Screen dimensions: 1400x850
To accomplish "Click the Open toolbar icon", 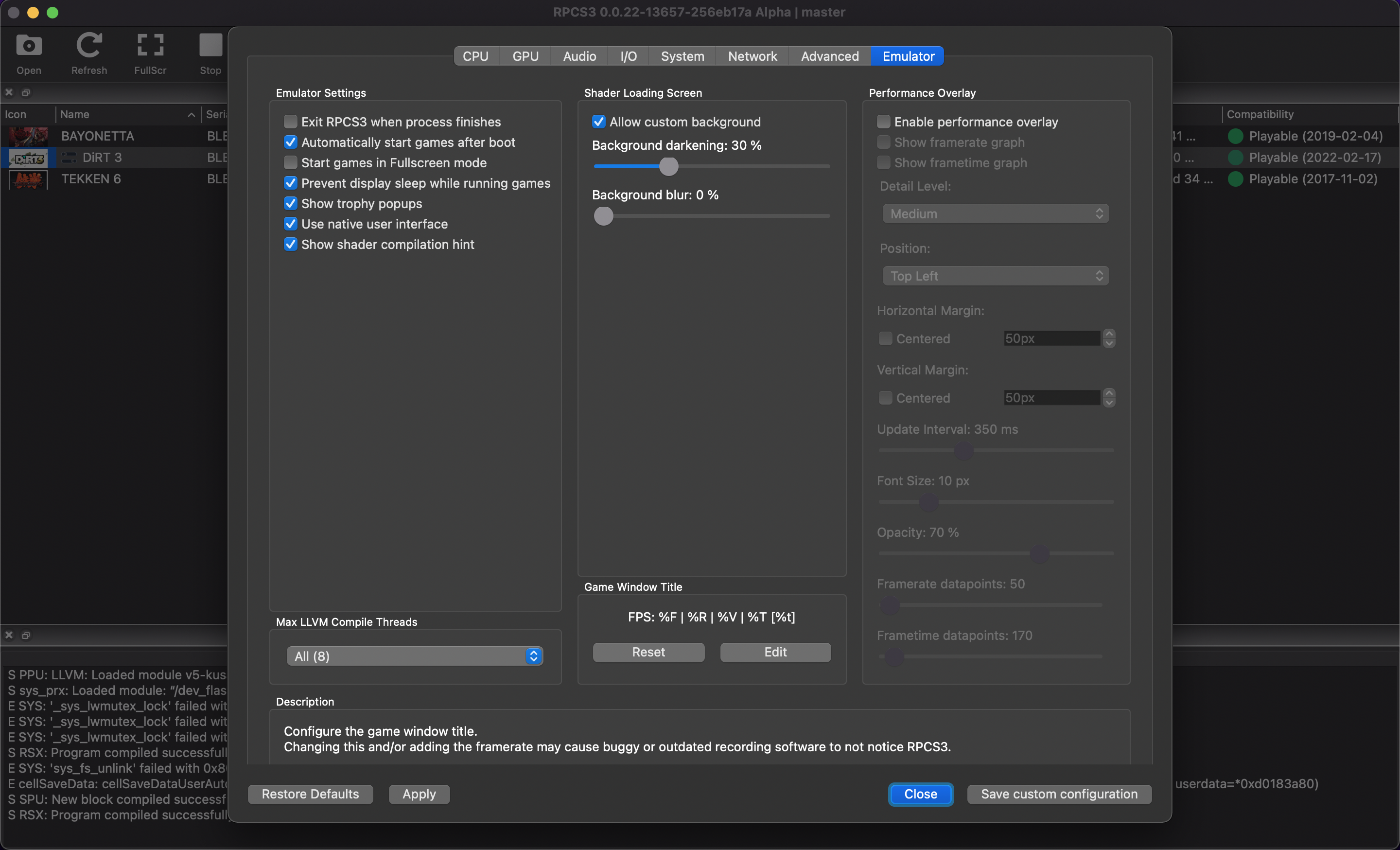I will 28,45.
